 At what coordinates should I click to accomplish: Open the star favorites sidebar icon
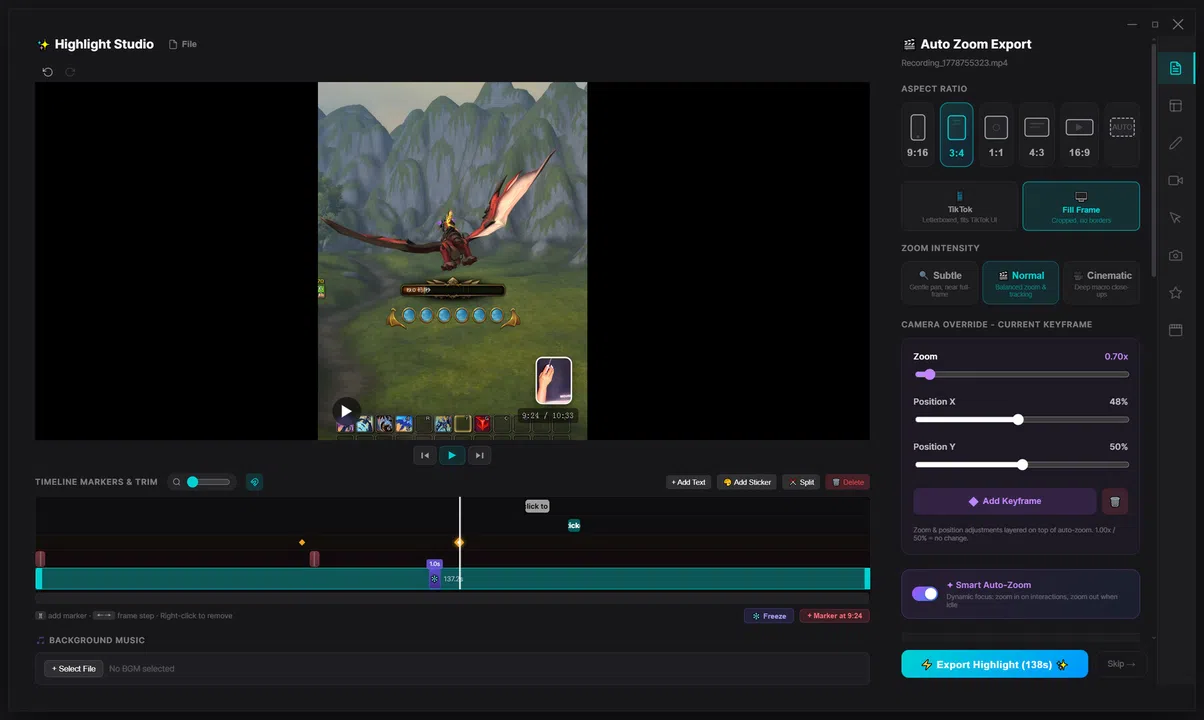(x=1175, y=292)
